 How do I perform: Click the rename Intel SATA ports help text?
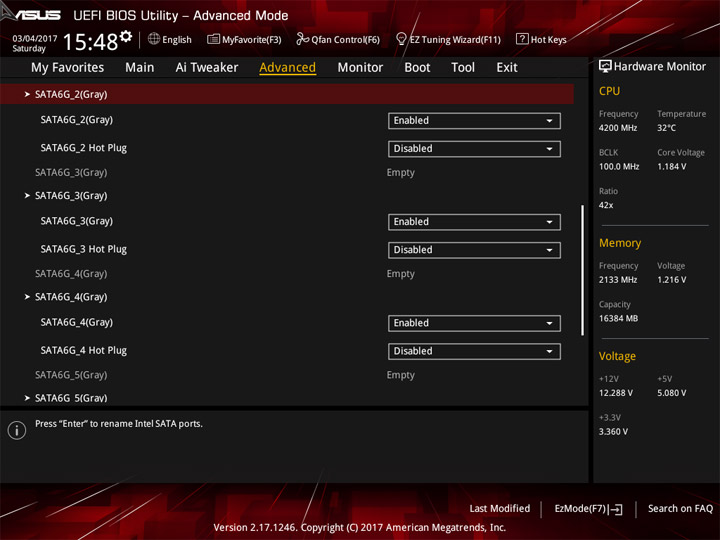tap(118, 424)
